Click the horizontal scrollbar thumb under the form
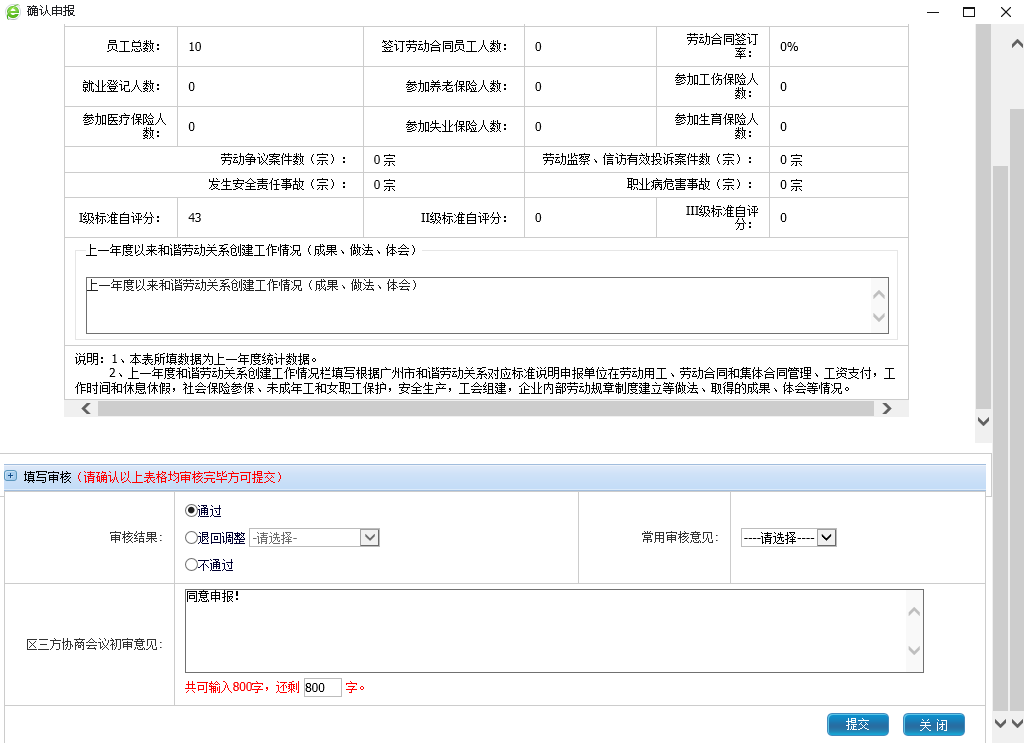The height and width of the screenshot is (748, 1024). [485, 408]
